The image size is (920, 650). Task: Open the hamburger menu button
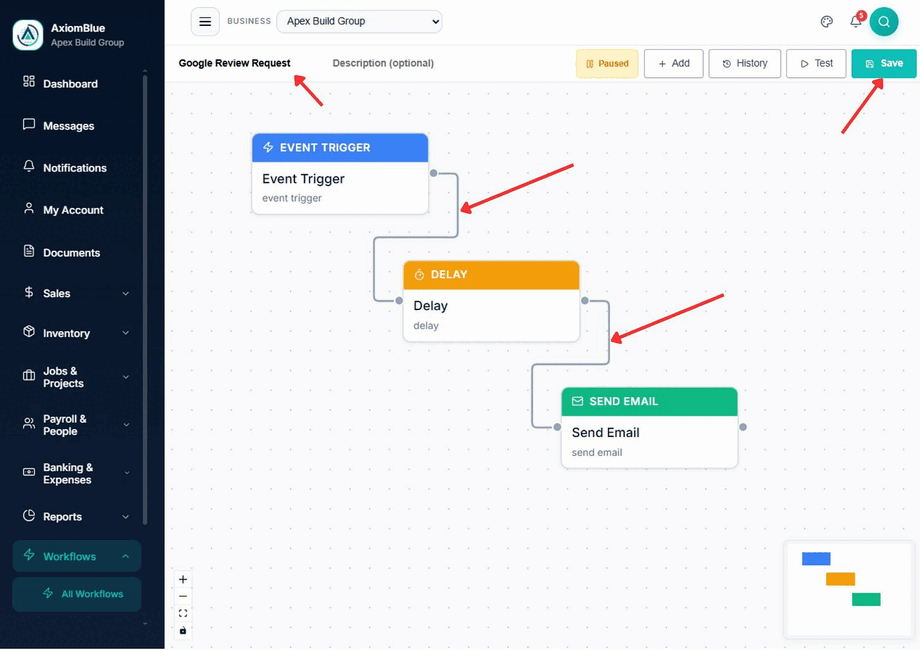point(205,22)
